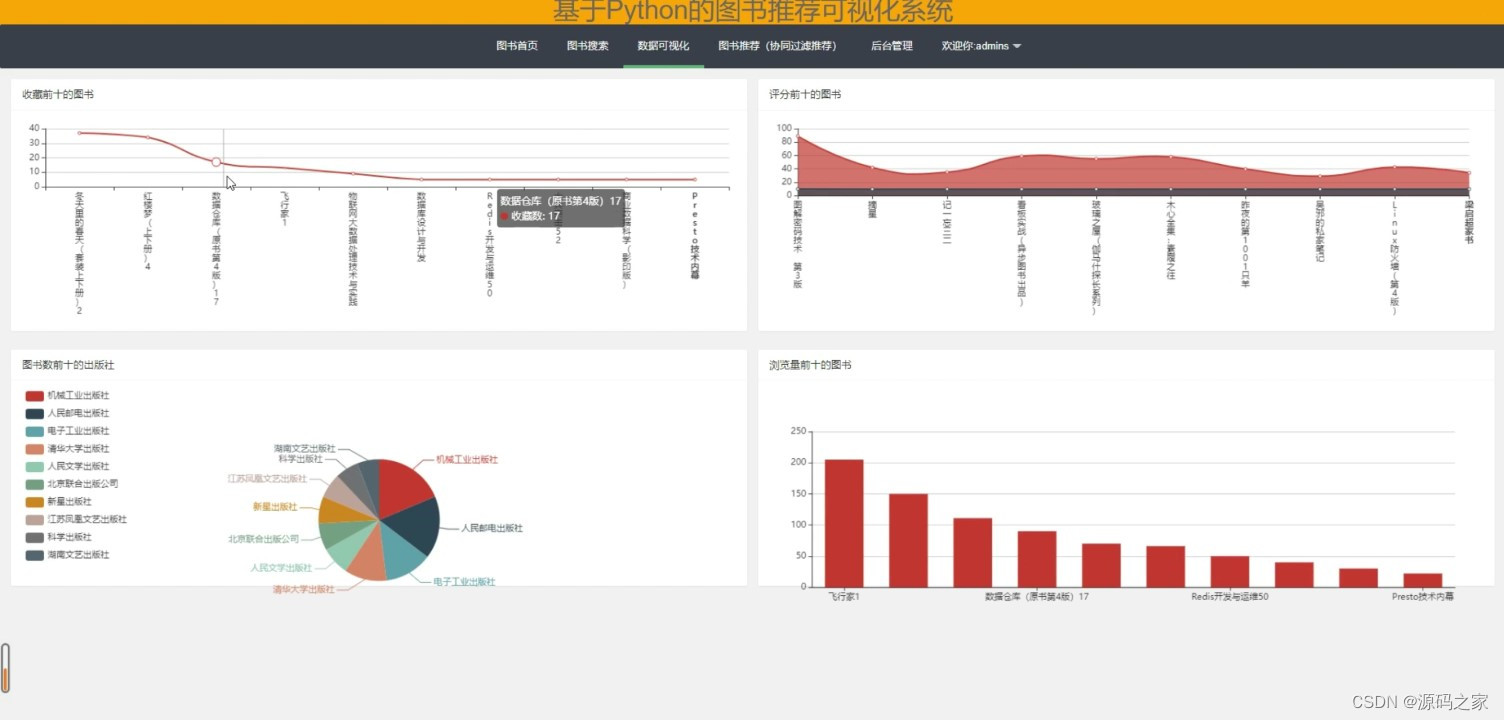This screenshot has height=720, width=1504.
Task: Toggle 清华大学出版社 legend entry
Action: pos(68,449)
